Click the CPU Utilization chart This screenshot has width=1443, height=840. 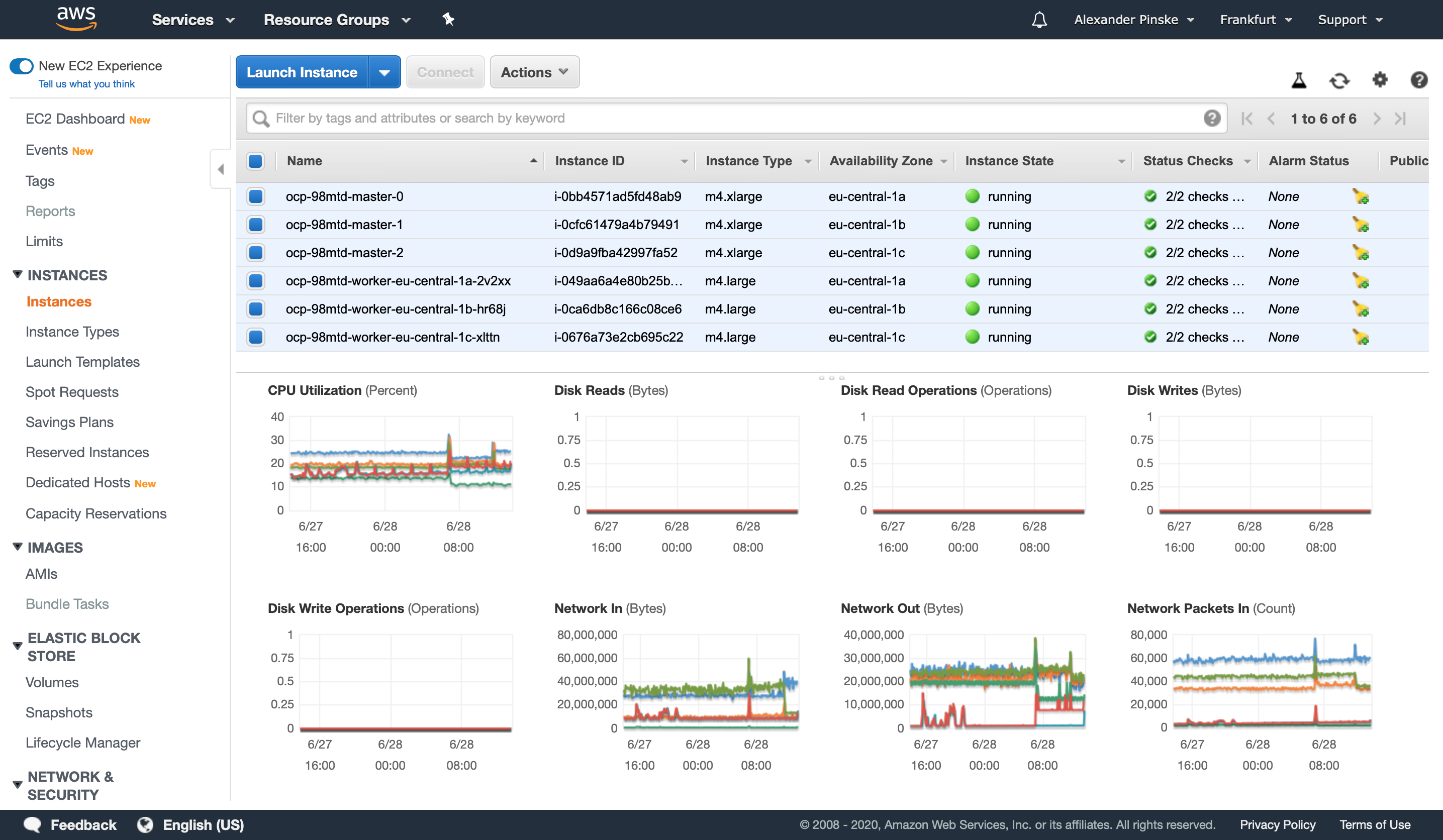tap(401, 464)
